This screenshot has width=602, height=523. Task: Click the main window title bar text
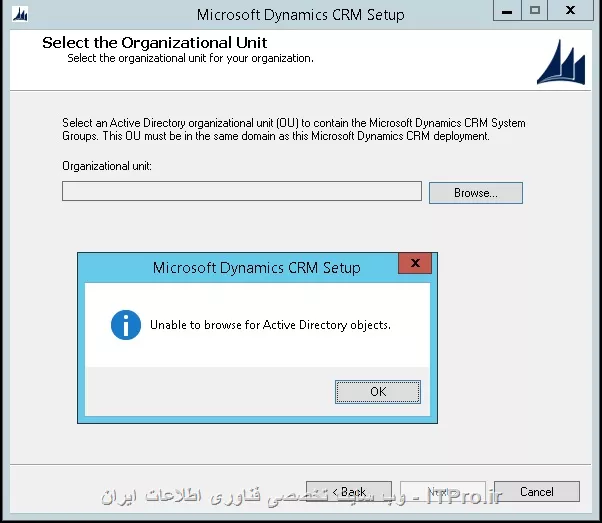(301, 15)
